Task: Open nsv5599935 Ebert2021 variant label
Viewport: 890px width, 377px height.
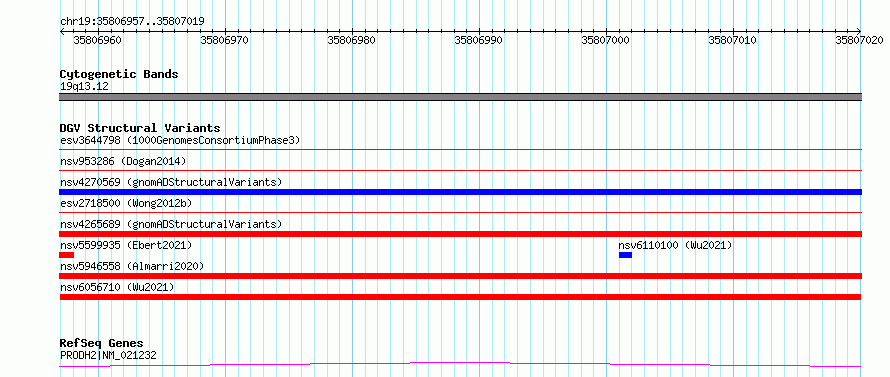Action: [126, 245]
